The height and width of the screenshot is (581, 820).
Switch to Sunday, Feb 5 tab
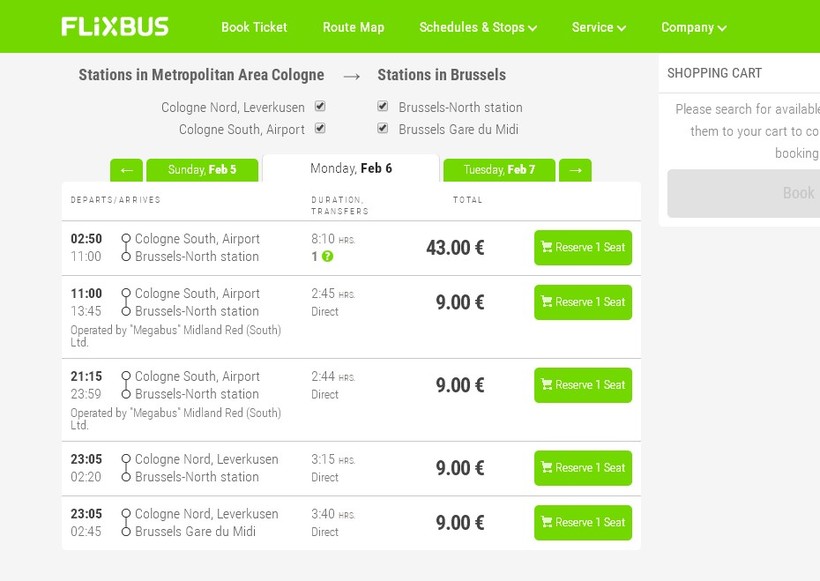click(x=202, y=170)
